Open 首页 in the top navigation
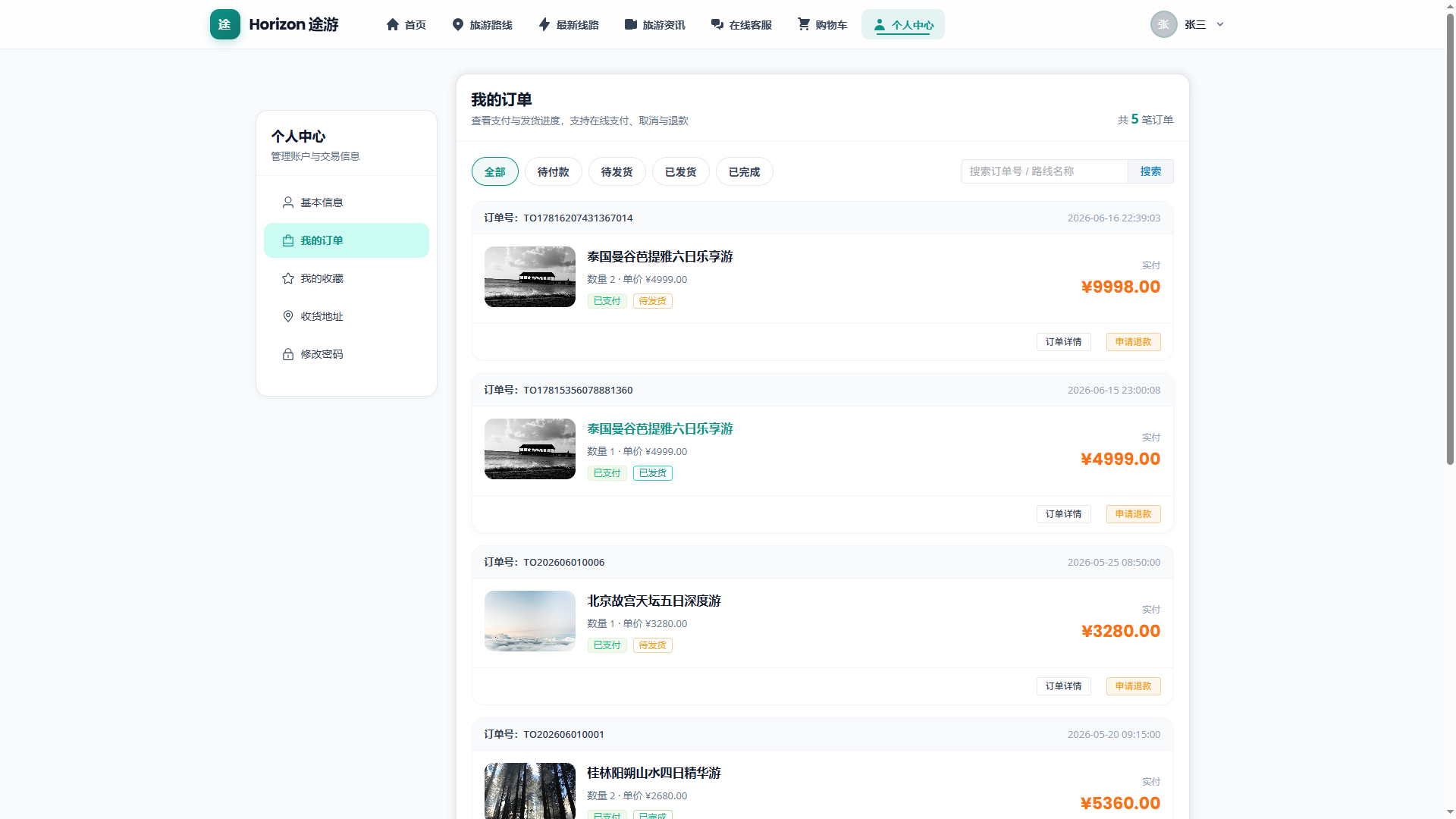 point(406,24)
